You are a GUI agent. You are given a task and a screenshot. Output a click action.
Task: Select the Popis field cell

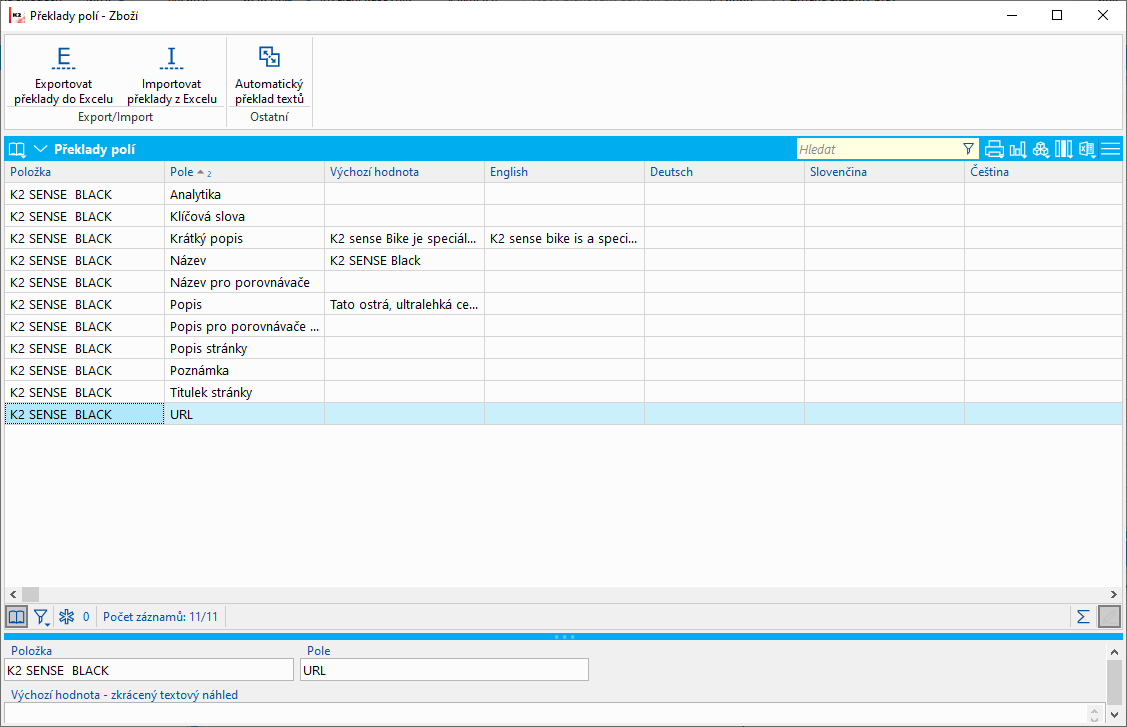244,304
